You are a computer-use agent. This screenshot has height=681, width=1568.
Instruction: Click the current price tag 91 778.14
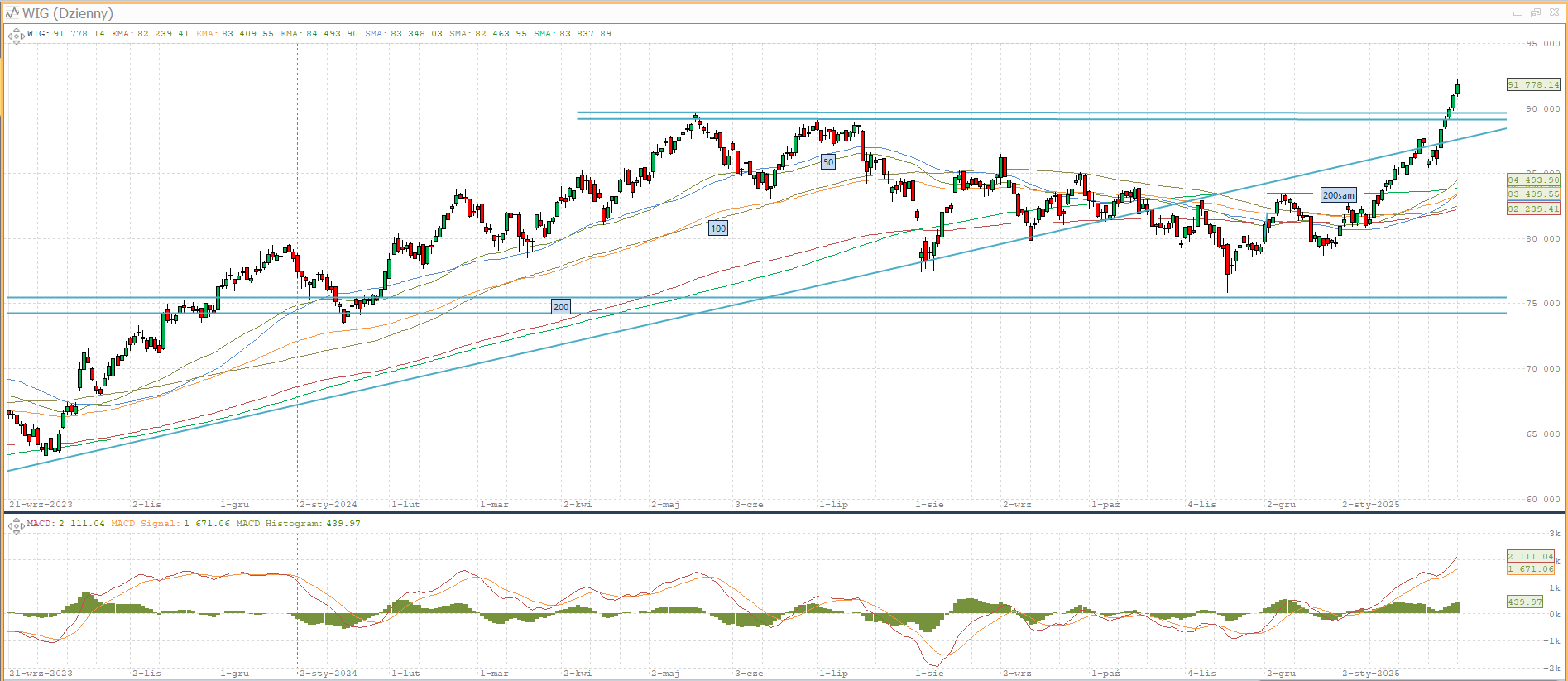pos(1532,85)
